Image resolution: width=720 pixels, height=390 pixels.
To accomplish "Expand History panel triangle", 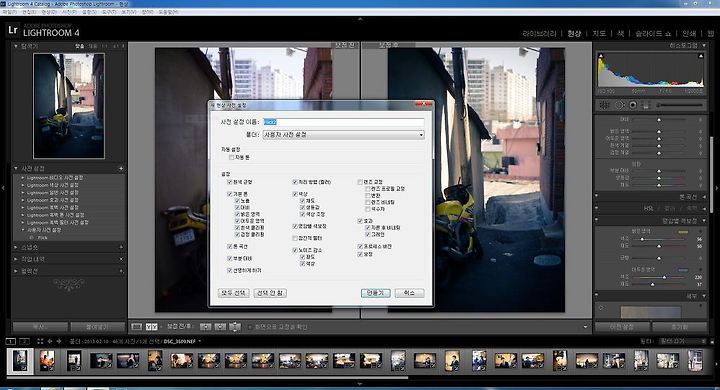I will (16, 259).
